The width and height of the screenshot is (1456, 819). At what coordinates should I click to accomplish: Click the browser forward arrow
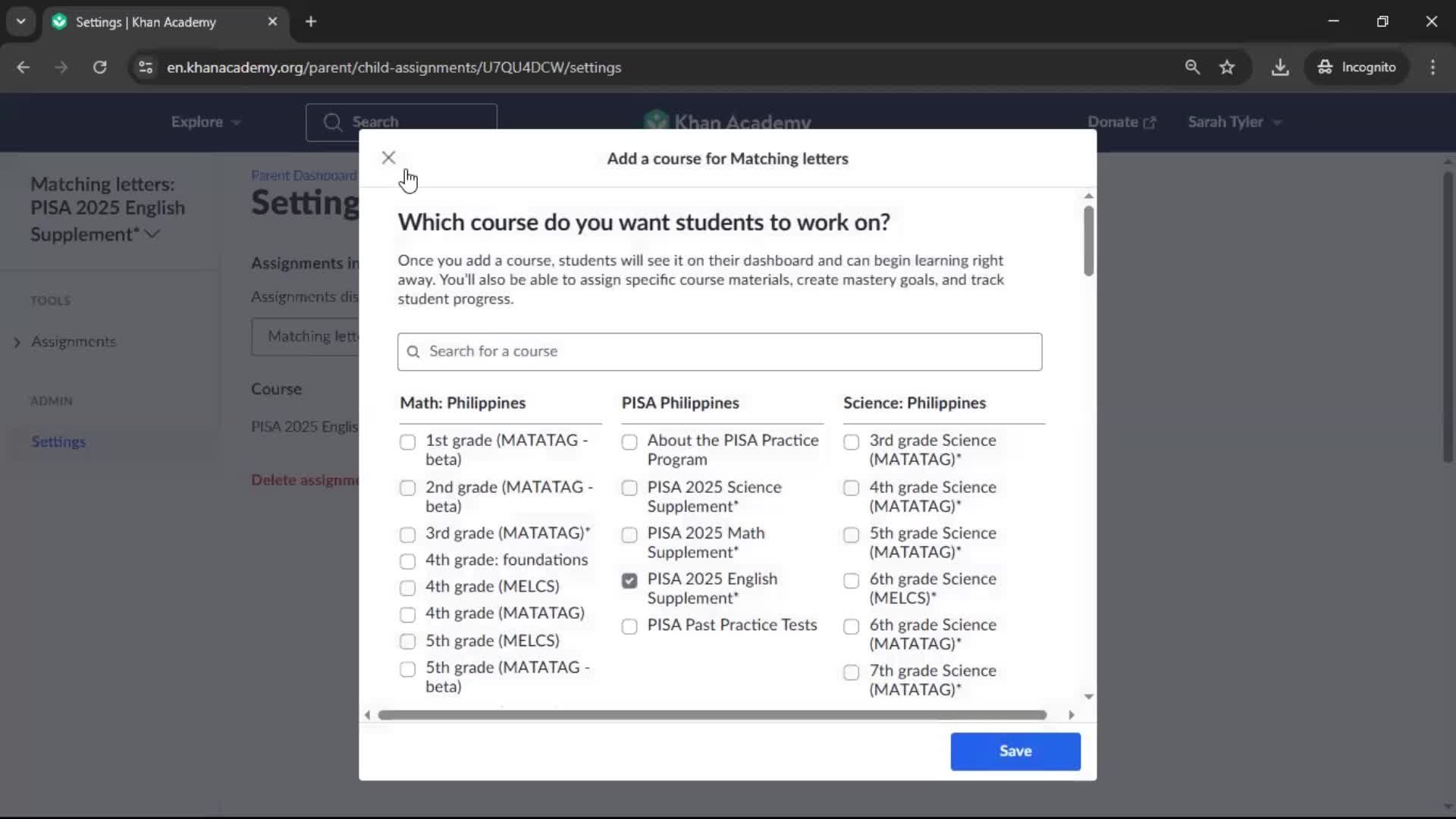[61, 67]
